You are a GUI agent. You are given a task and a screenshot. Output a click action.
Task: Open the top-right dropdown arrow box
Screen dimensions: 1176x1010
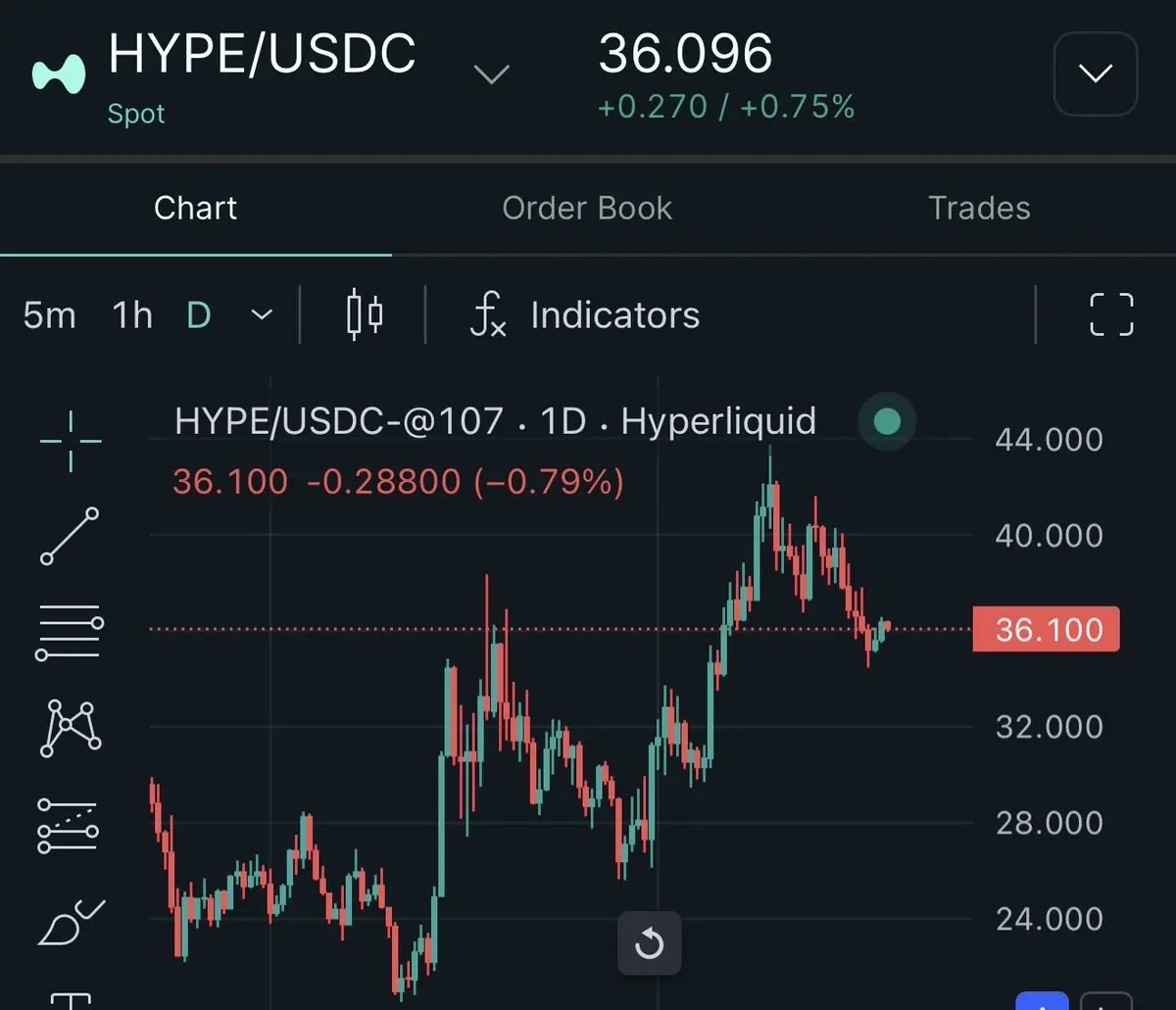click(1095, 73)
